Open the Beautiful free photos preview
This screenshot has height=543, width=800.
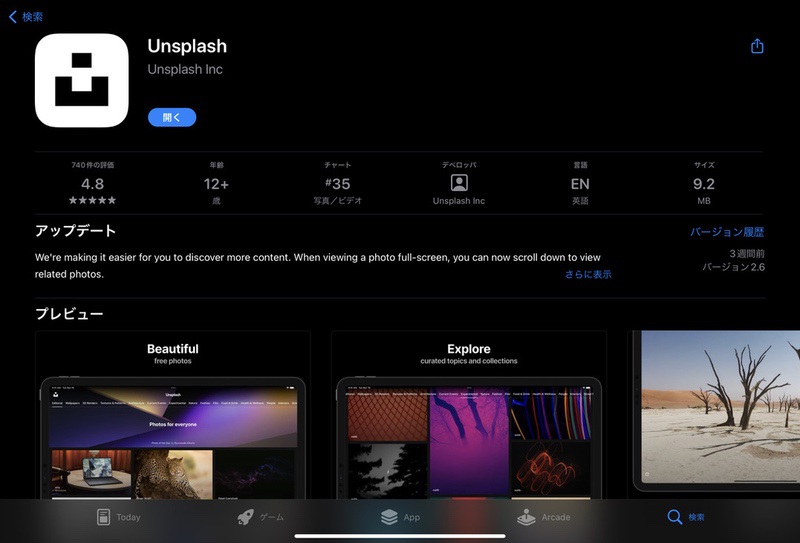tap(173, 414)
